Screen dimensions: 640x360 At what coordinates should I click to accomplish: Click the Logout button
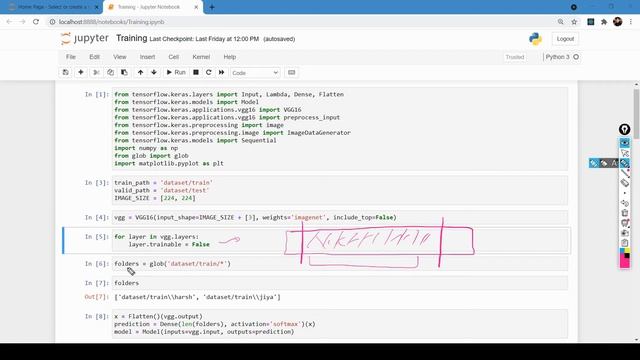(565, 39)
